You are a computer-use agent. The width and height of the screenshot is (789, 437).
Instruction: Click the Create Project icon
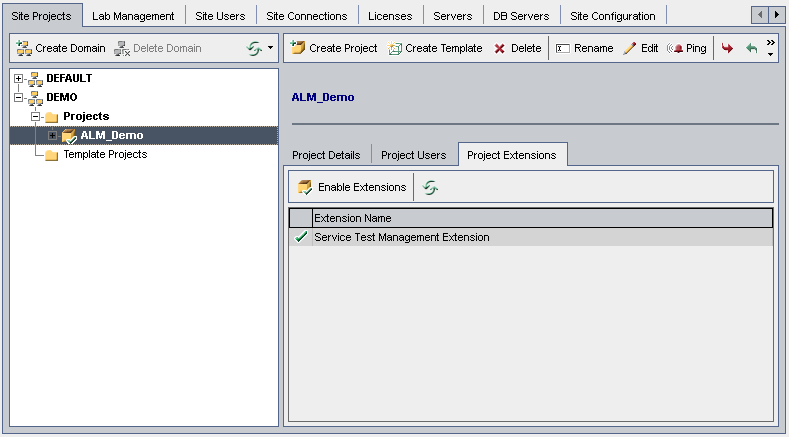point(298,48)
